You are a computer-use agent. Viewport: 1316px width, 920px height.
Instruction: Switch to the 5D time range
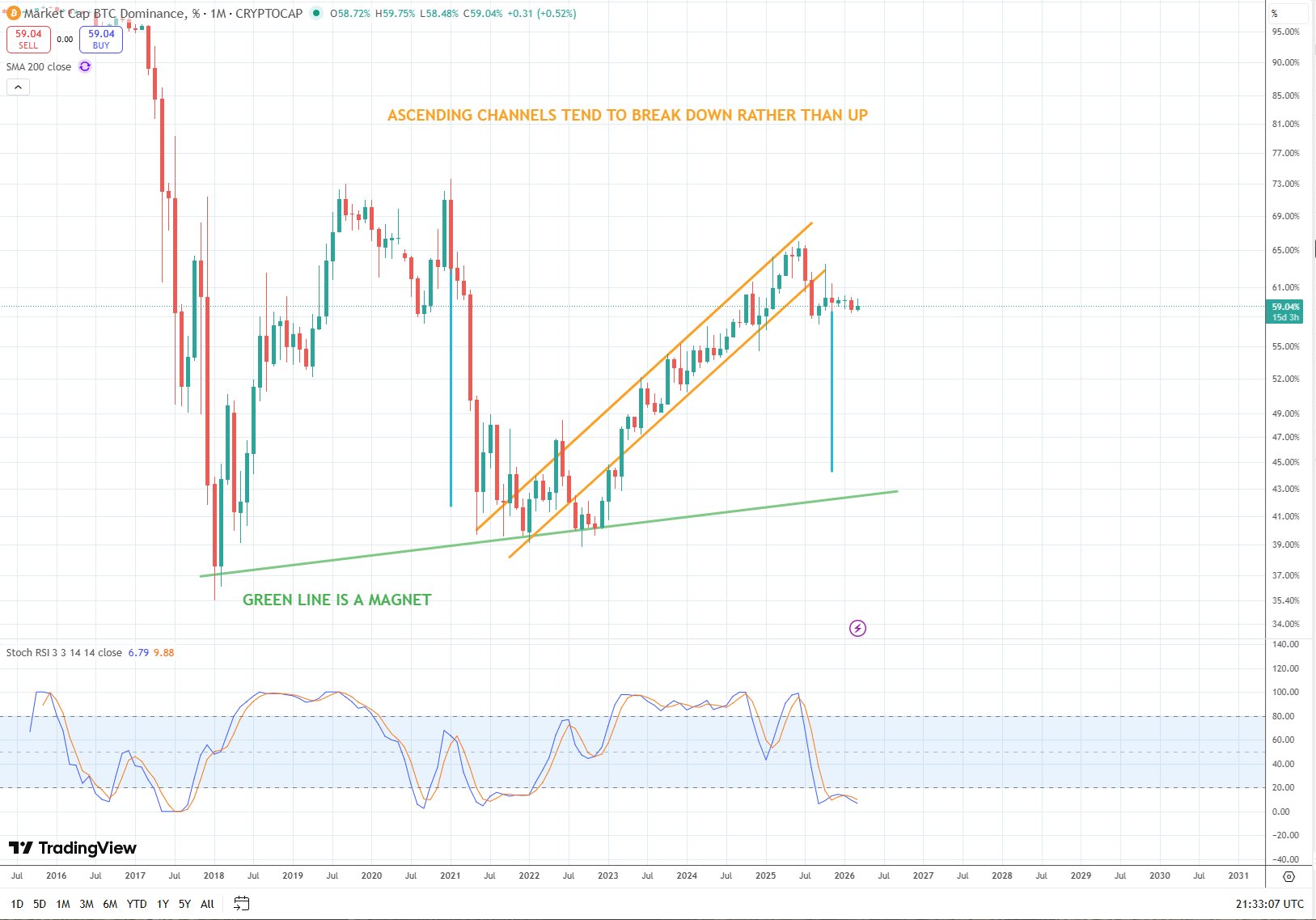[x=40, y=904]
